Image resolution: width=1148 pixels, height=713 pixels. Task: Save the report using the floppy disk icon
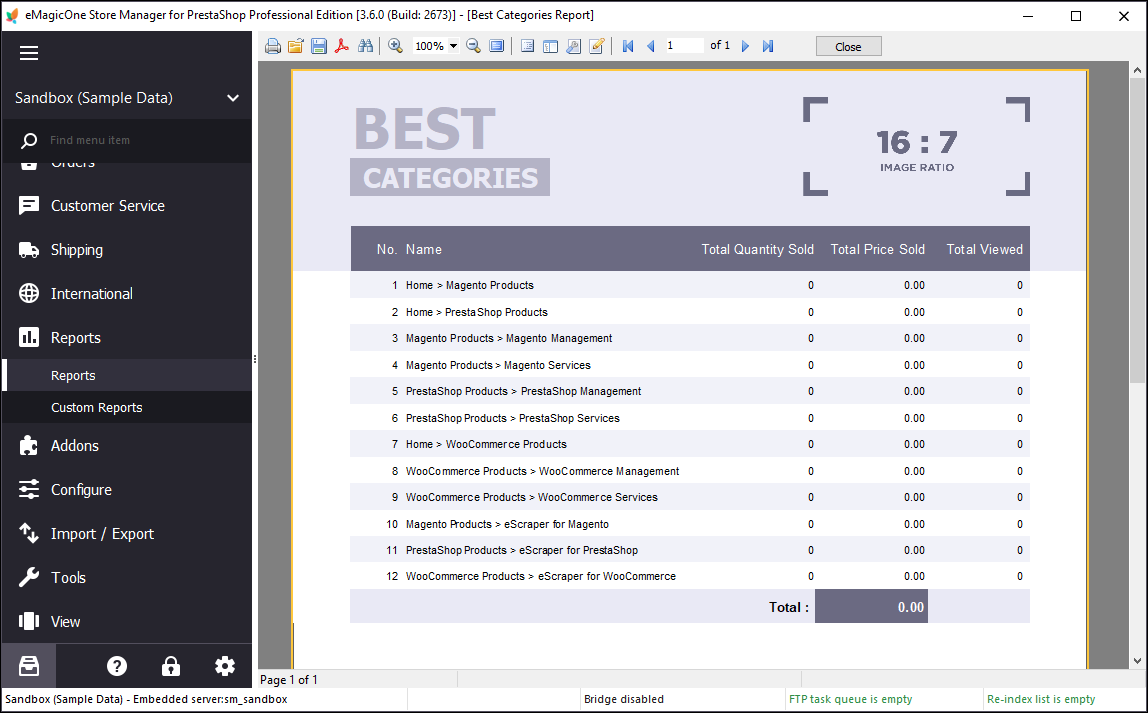pyautogui.click(x=319, y=46)
